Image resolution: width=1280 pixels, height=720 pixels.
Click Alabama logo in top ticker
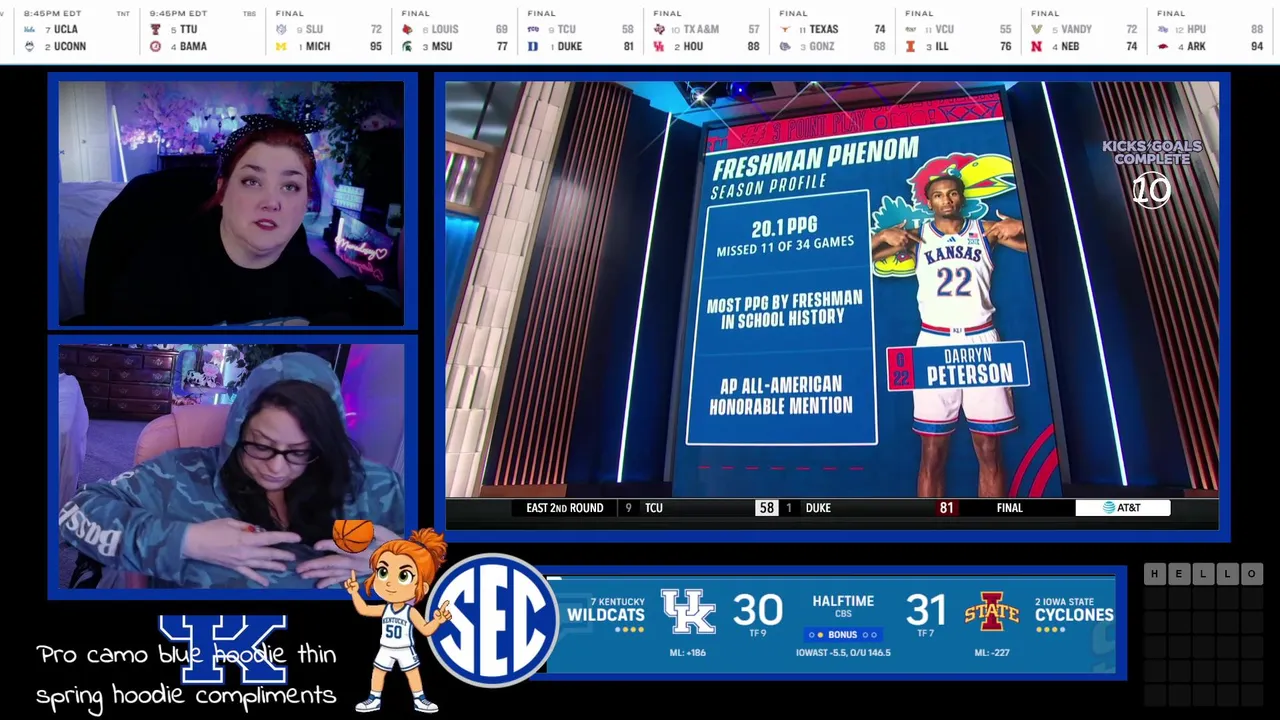155,47
